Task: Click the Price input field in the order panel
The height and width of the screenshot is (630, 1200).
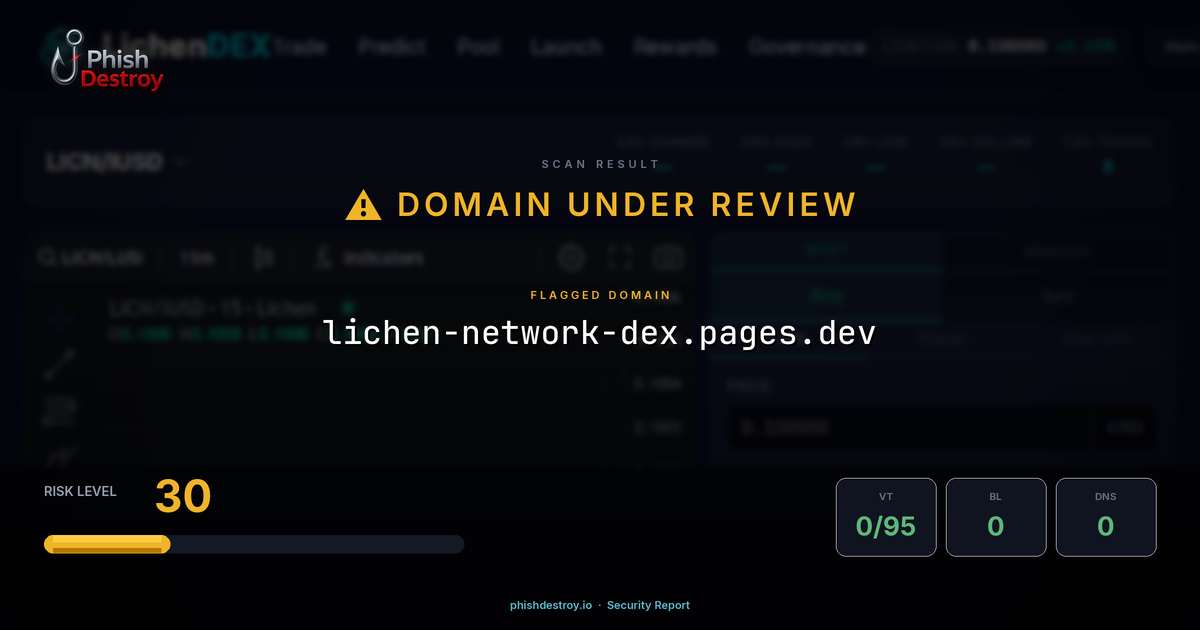Action: (910, 428)
